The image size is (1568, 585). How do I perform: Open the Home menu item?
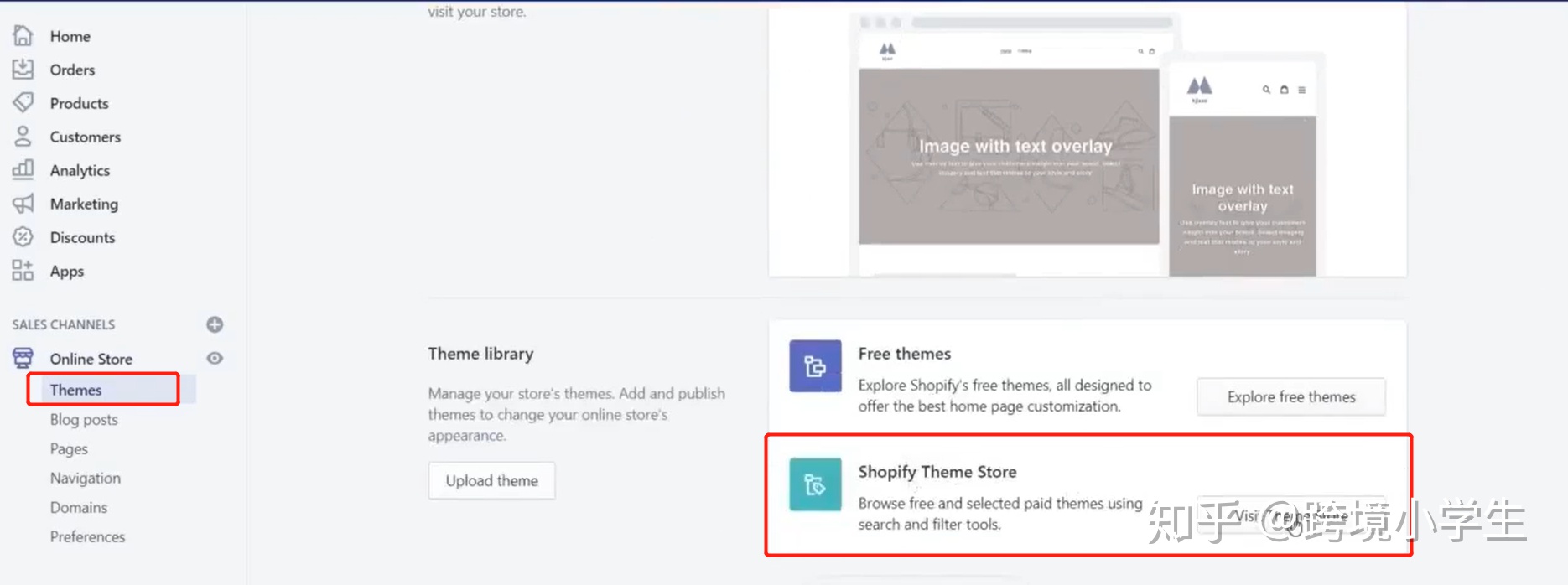point(70,36)
